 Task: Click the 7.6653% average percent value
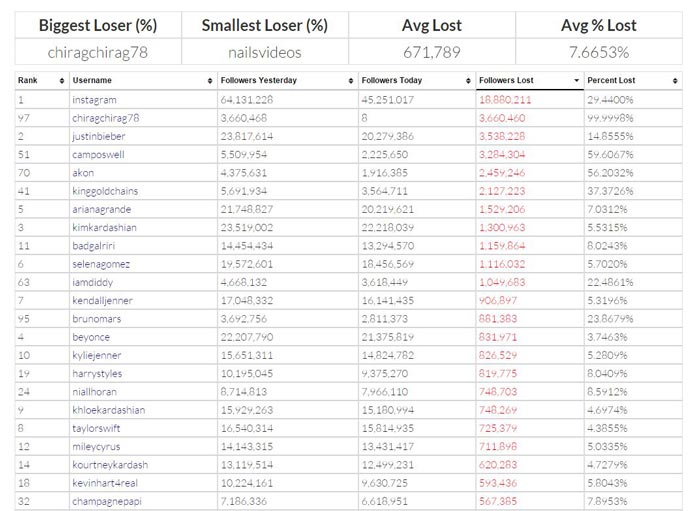tap(599, 53)
